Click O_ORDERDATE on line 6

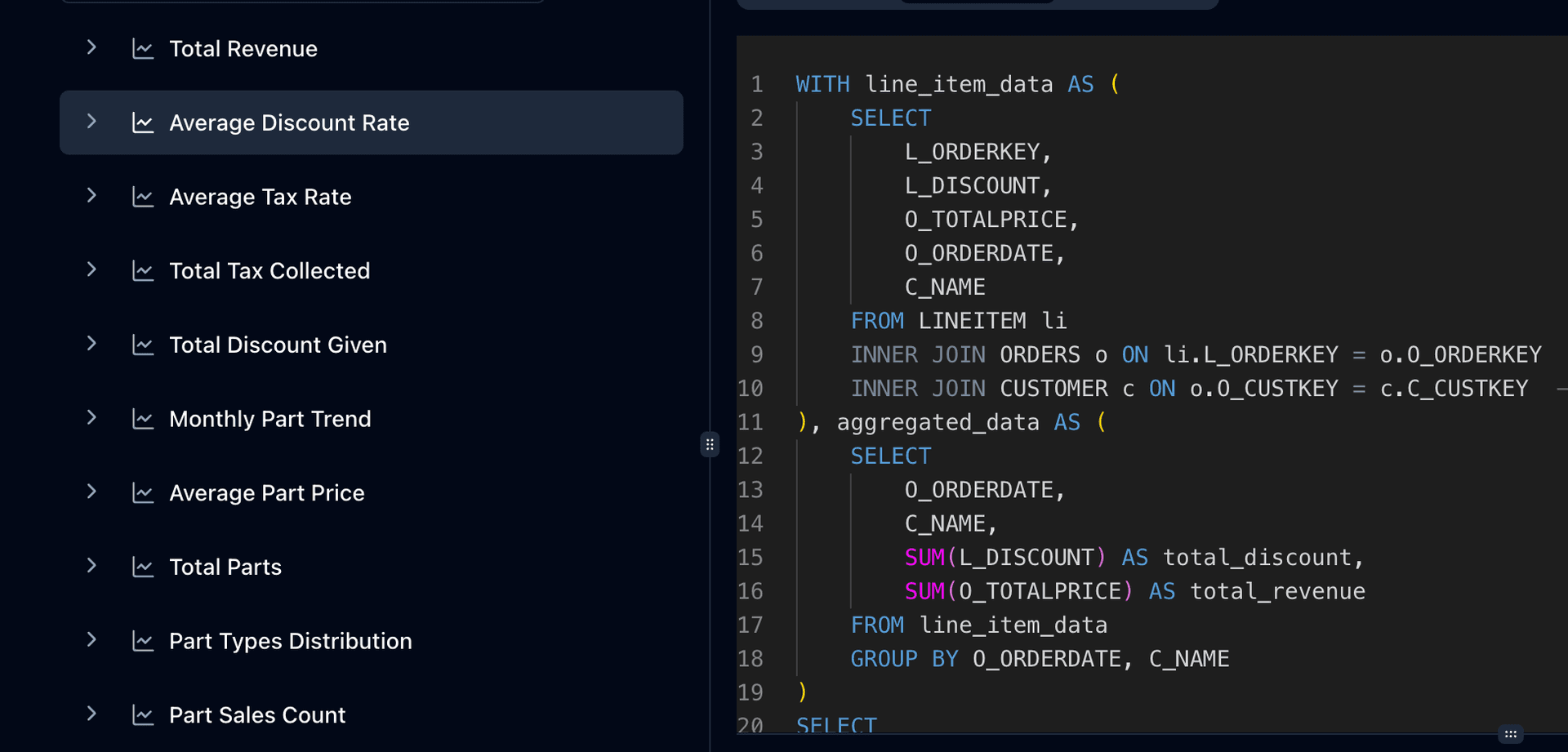978,253
